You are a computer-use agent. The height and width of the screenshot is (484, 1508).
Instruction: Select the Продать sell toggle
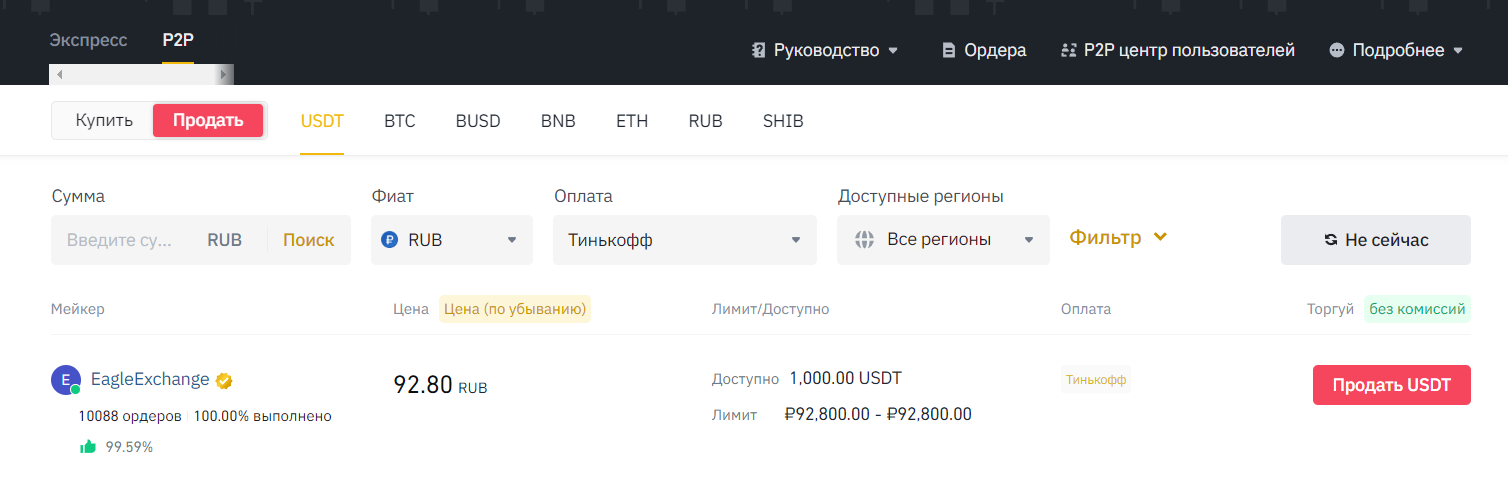(208, 121)
